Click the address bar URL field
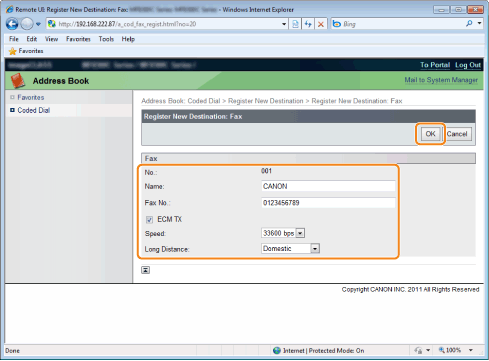489x361 pixels. tap(168, 24)
